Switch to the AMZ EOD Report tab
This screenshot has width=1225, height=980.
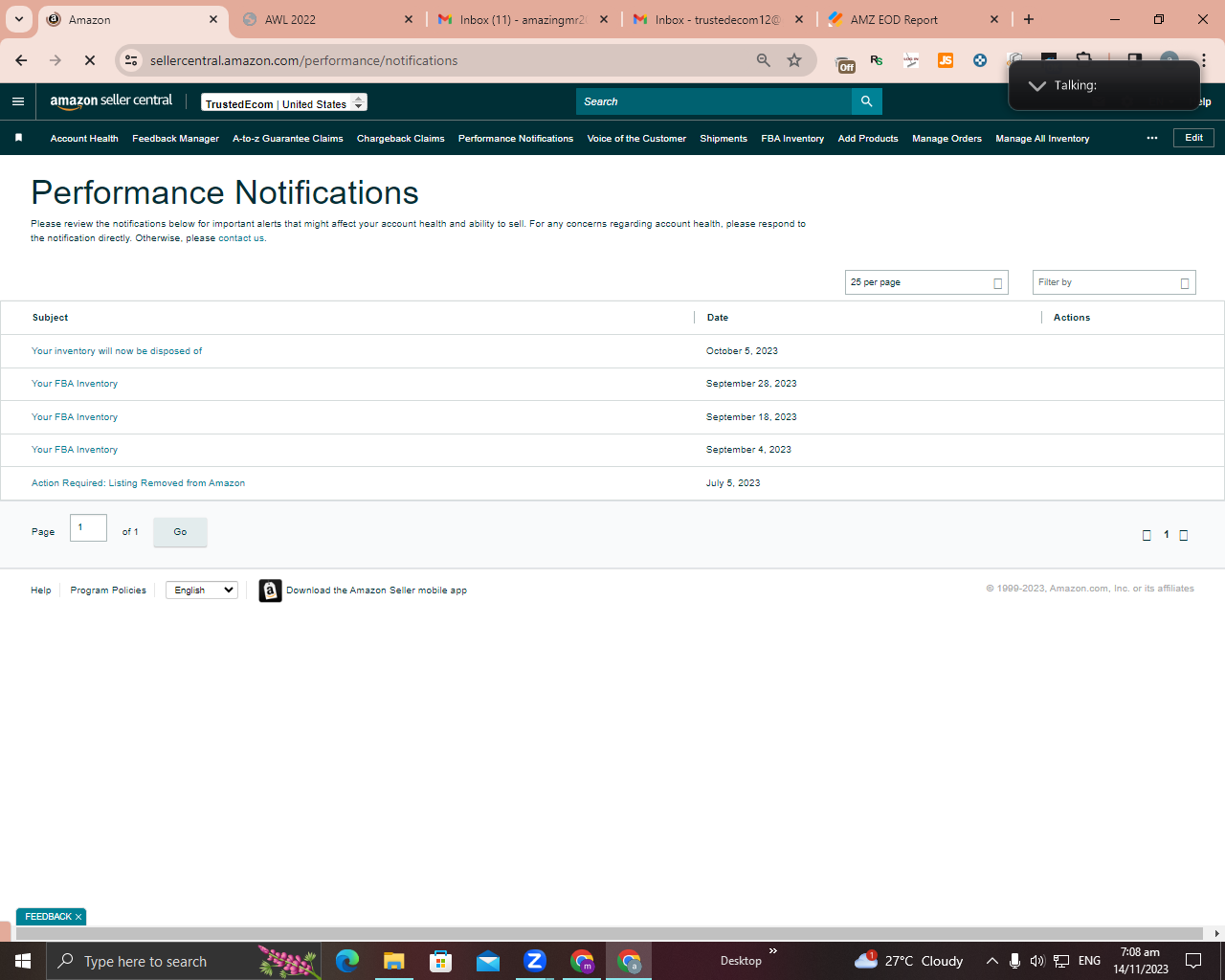pos(913,19)
